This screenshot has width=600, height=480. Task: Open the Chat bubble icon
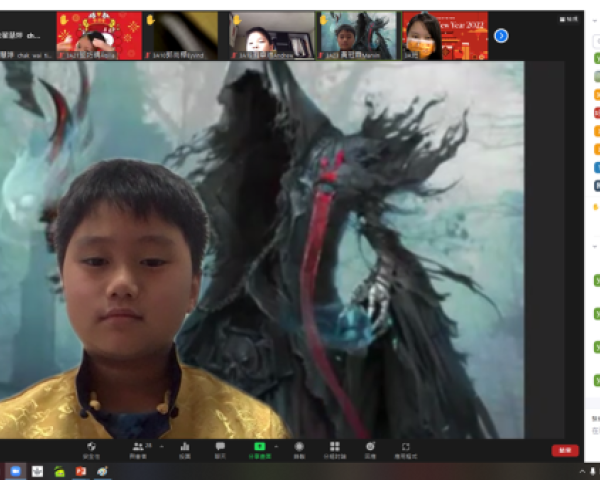(x=220, y=450)
